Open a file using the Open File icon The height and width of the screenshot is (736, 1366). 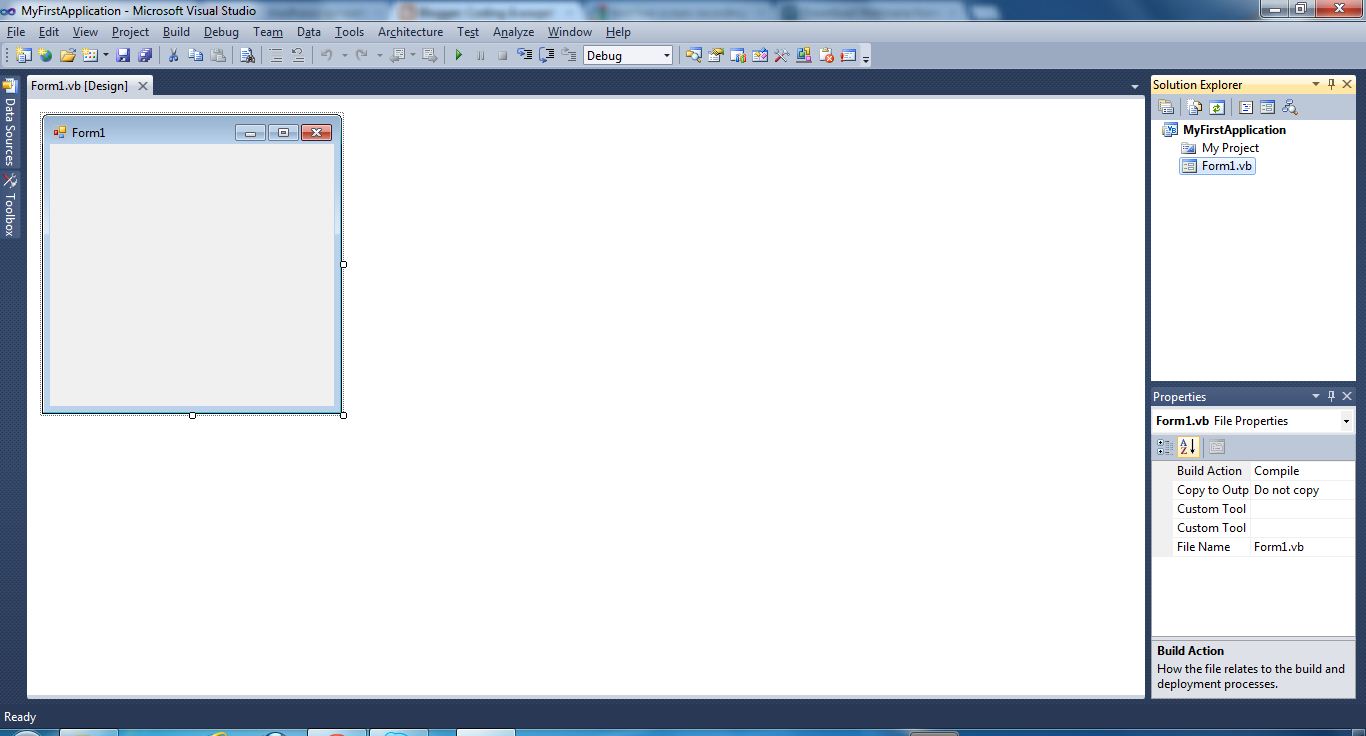pyautogui.click(x=68, y=55)
